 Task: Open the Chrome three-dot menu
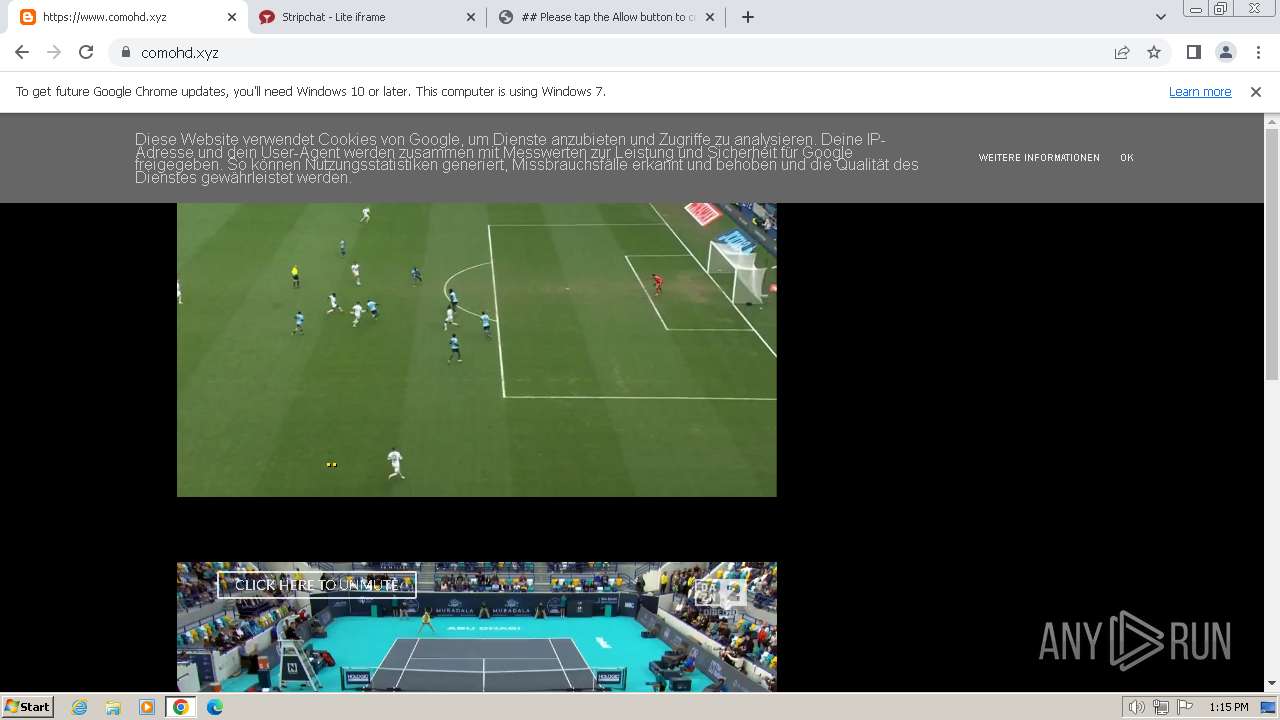[1258, 52]
